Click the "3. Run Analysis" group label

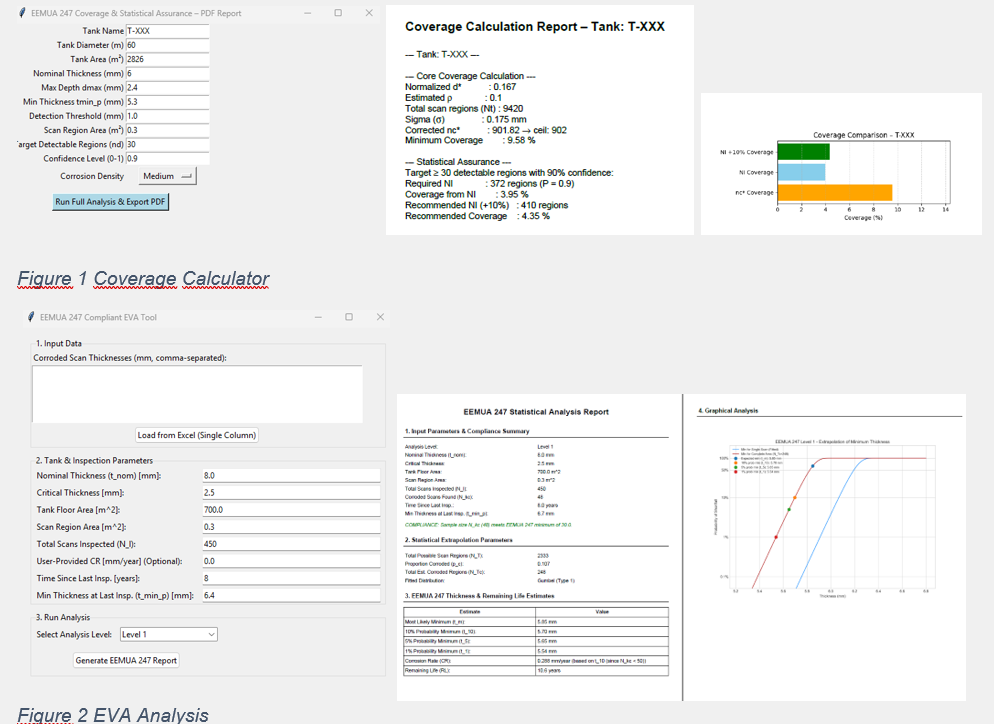coord(63,617)
